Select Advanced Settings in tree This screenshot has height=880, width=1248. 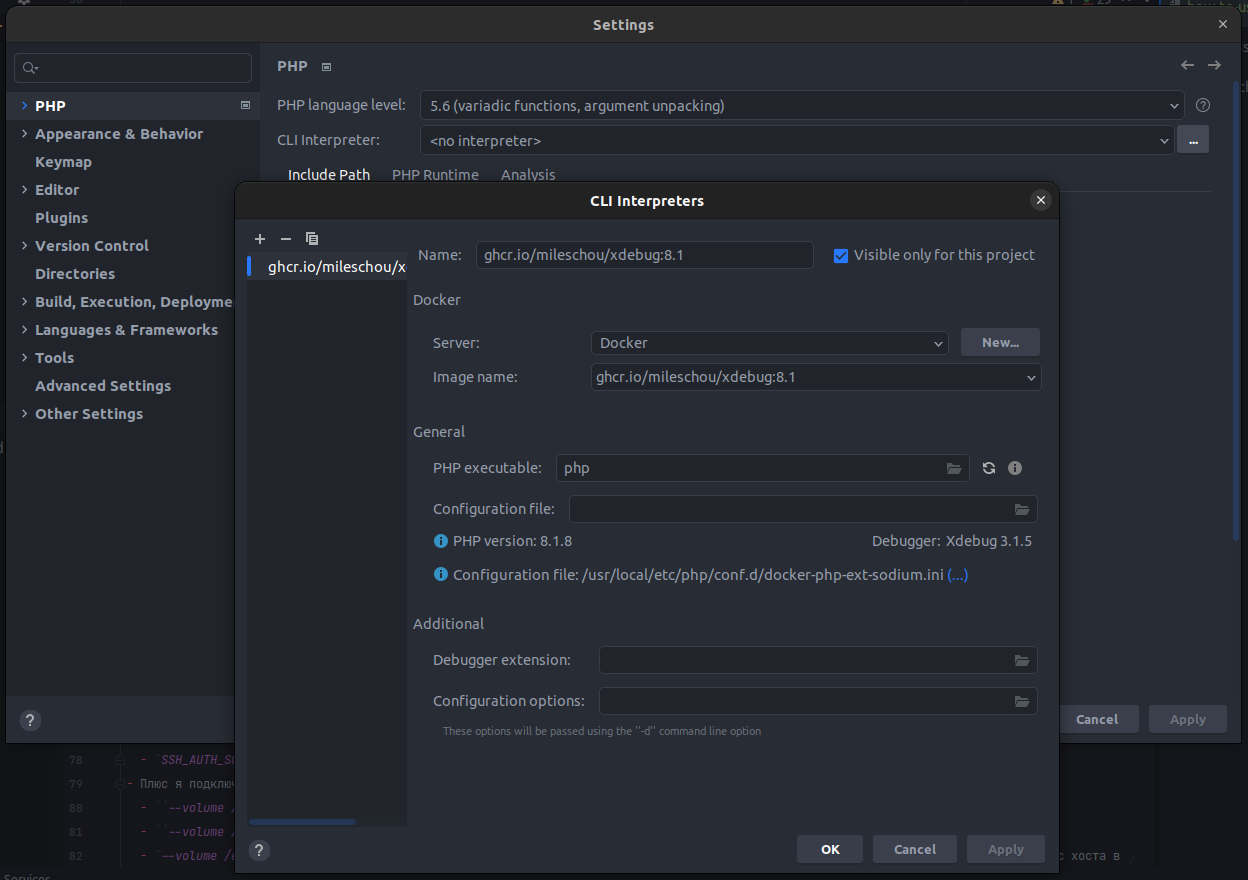click(x=103, y=385)
